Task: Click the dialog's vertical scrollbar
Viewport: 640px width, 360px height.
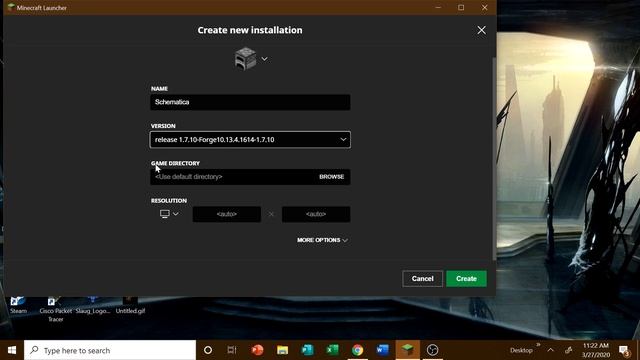Action: coord(494,159)
